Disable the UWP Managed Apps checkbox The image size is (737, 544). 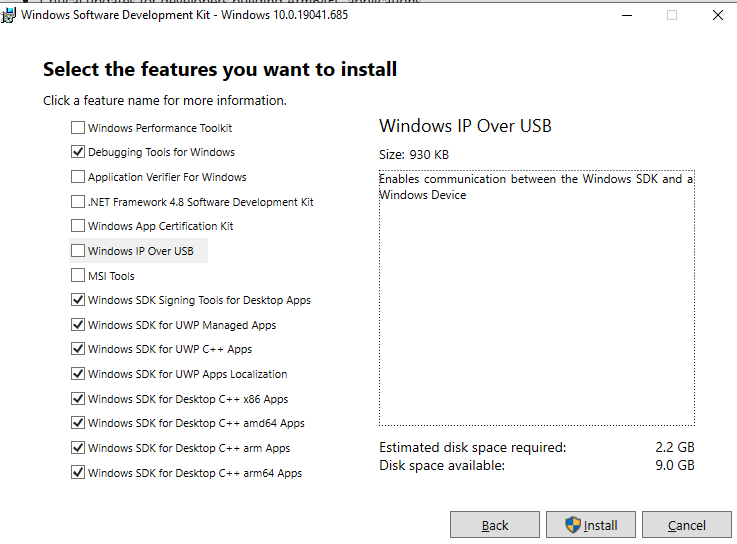point(78,325)
